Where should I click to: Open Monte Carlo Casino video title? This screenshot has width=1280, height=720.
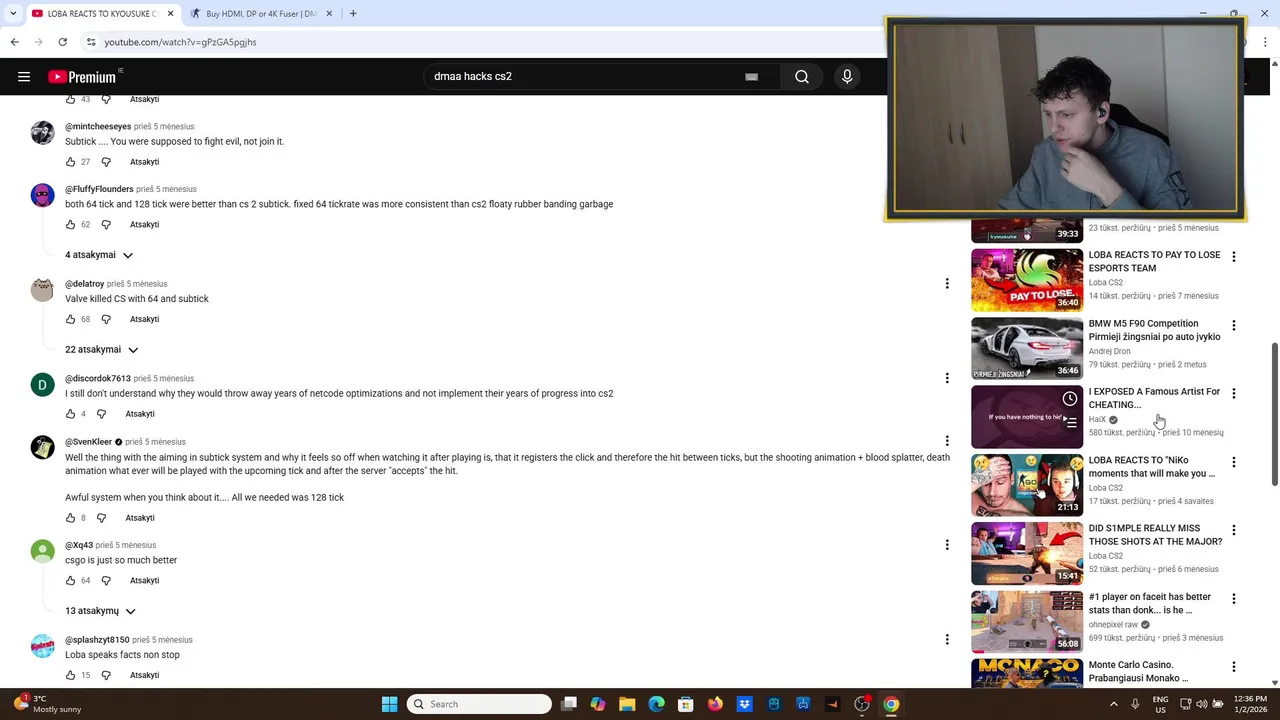(x=1138, y=671)
